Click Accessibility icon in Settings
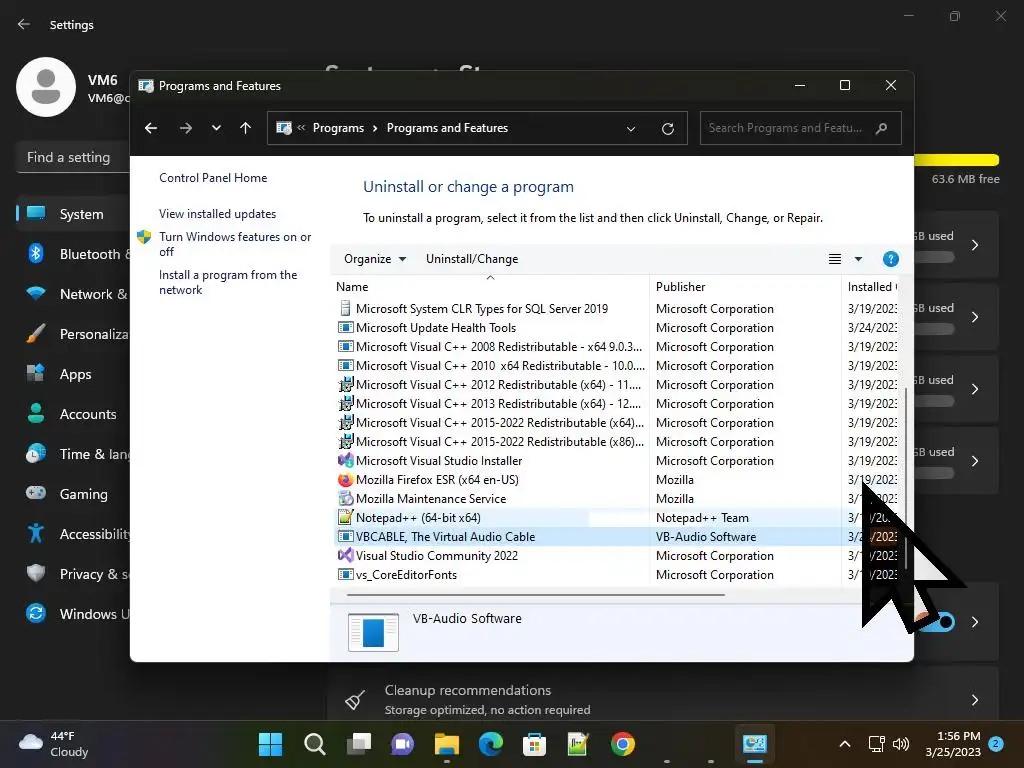The height and width of the screenshot is (768, 1024). (36, 534)
